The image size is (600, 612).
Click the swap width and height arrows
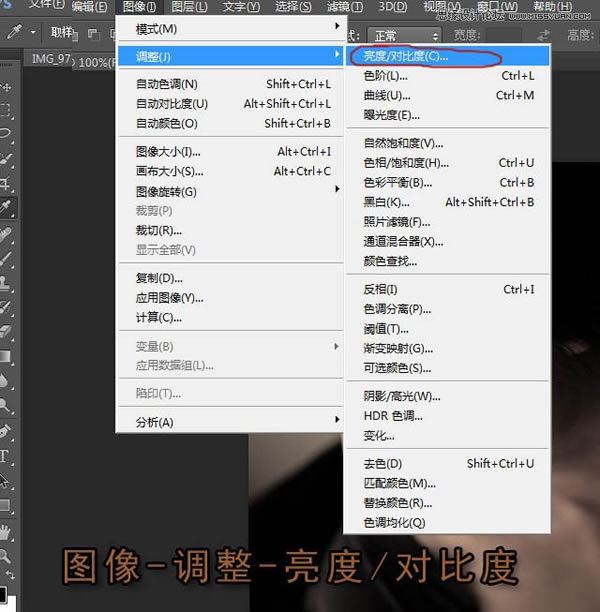pyautogui.click(x=543, y=36)
